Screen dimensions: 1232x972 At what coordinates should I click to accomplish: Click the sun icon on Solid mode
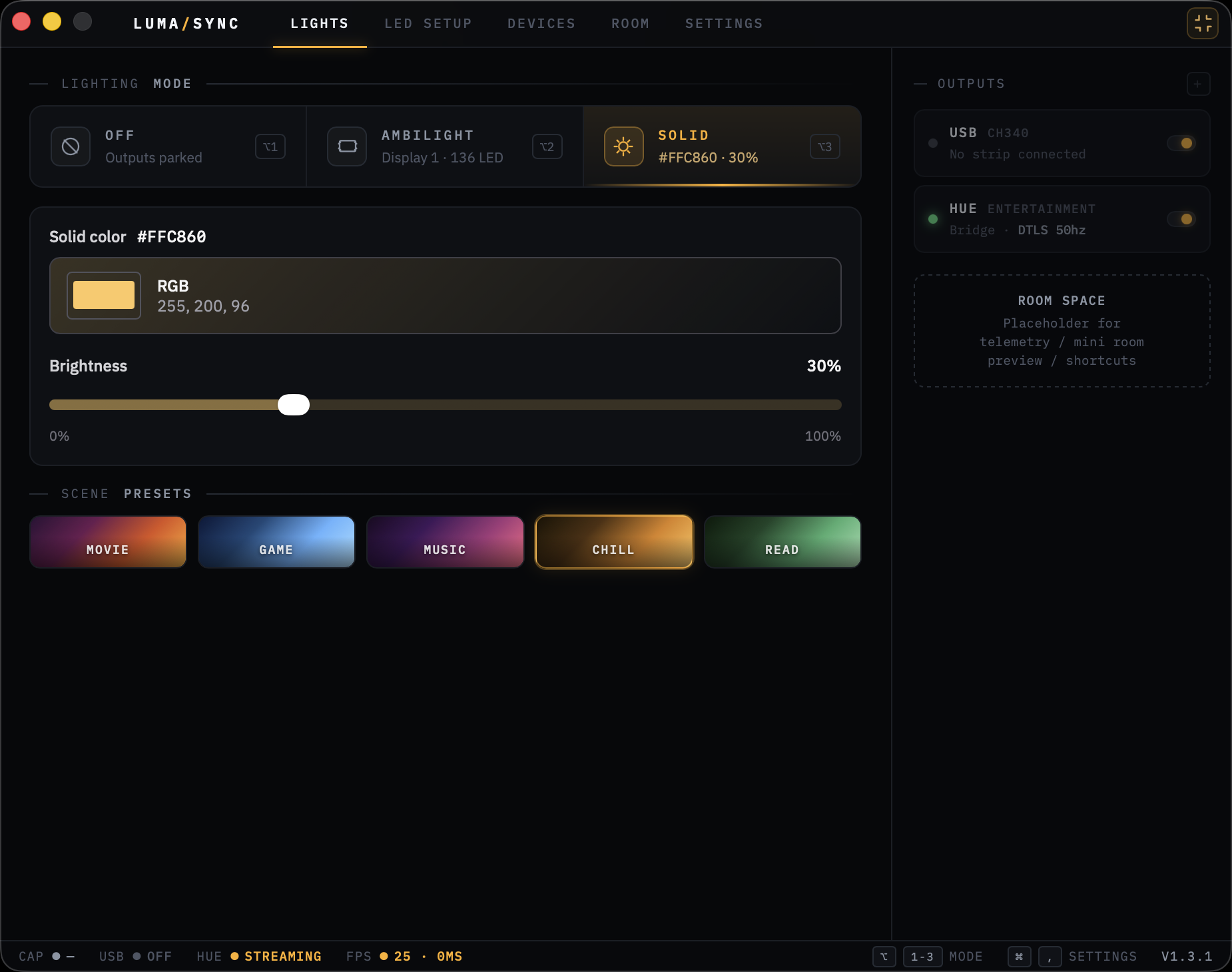(623, 146)
